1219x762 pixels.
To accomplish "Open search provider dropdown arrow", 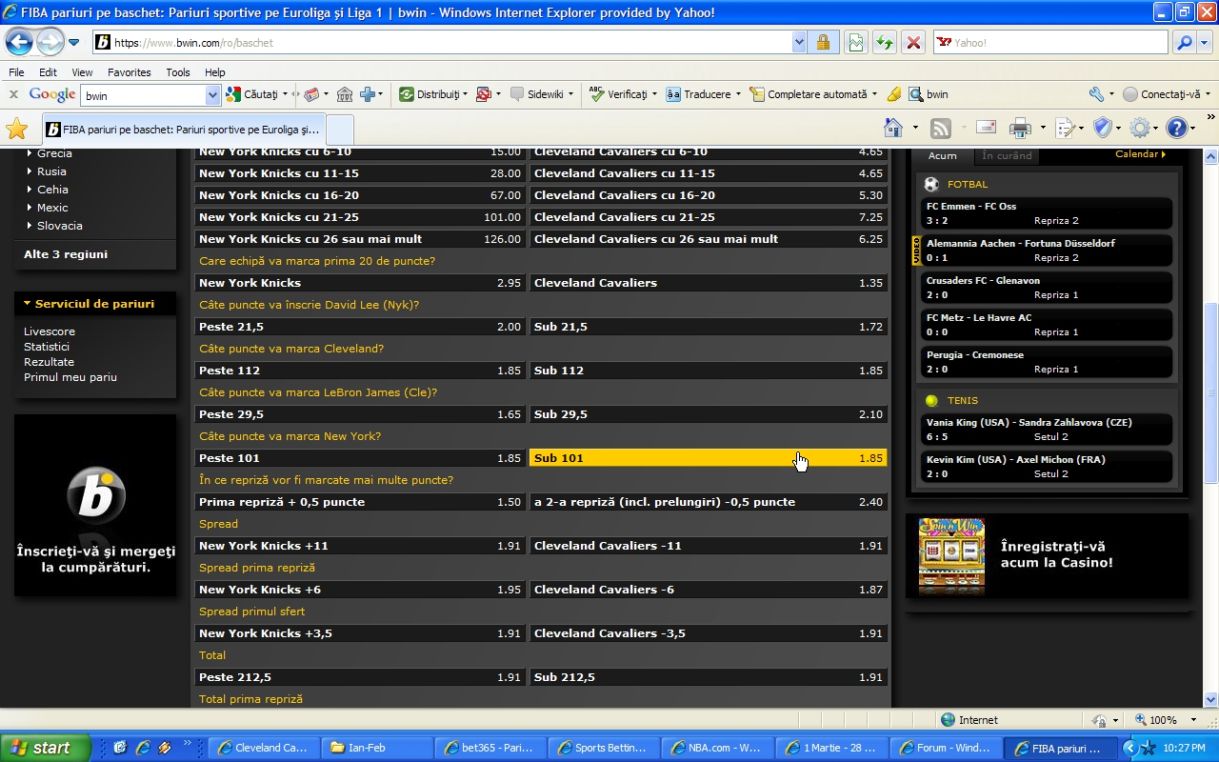I will 1204,43.
